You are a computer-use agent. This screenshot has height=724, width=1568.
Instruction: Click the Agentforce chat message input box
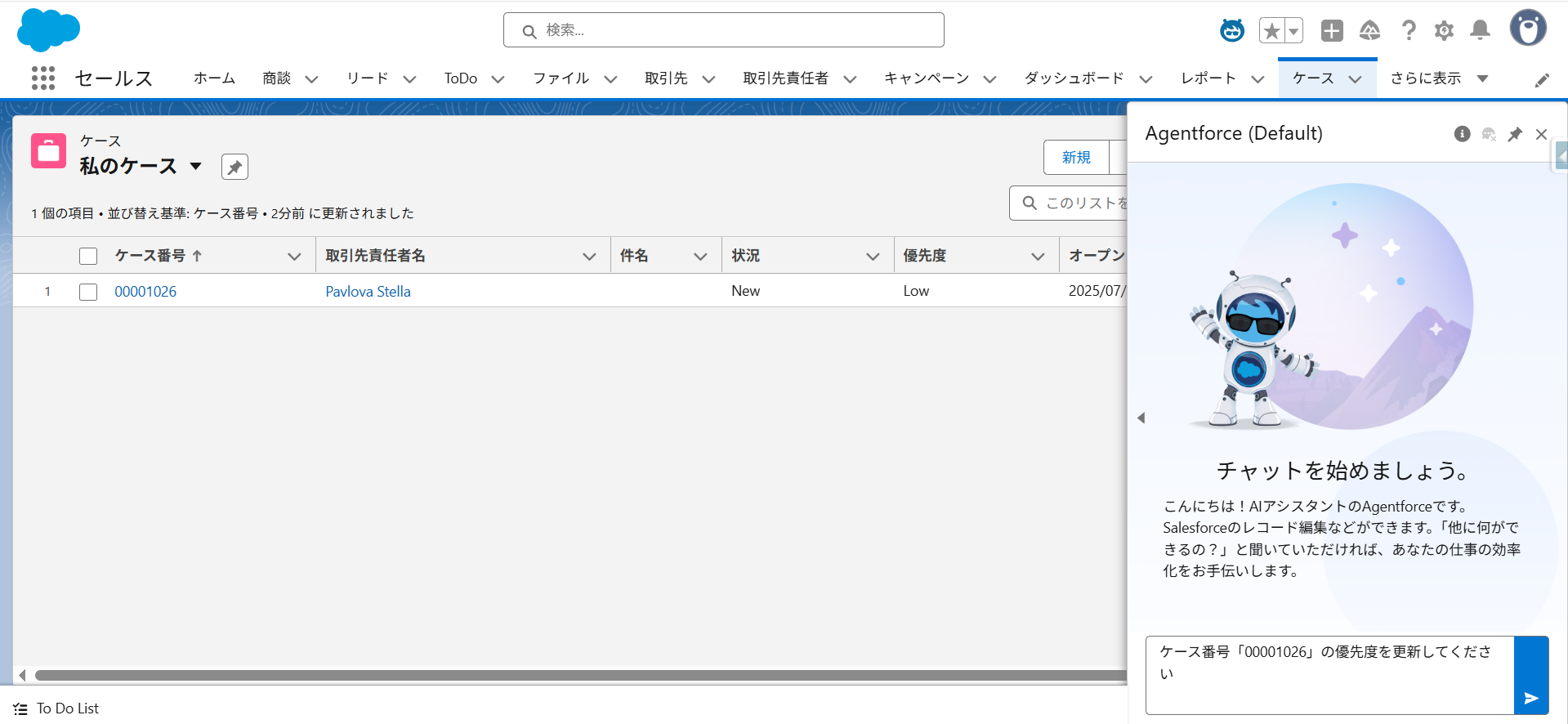tap(1330, 675)
